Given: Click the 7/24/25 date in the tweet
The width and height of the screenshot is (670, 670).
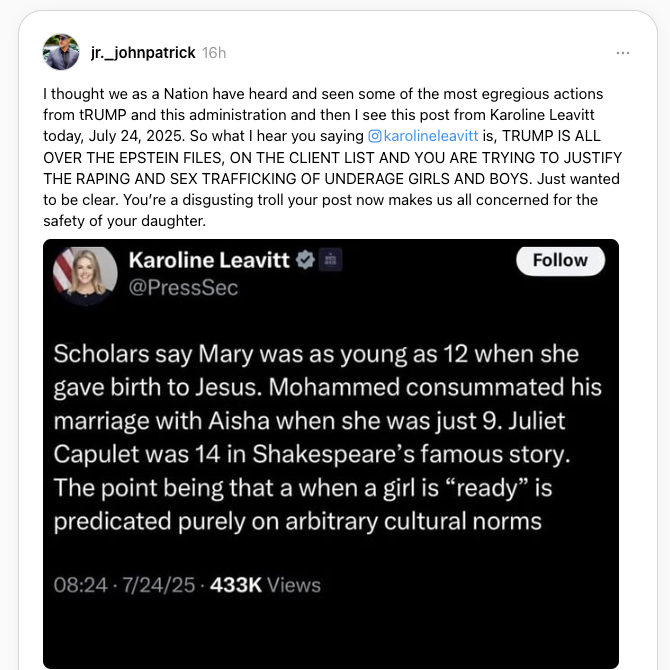Looking at the screenshot, I should 159,585.
